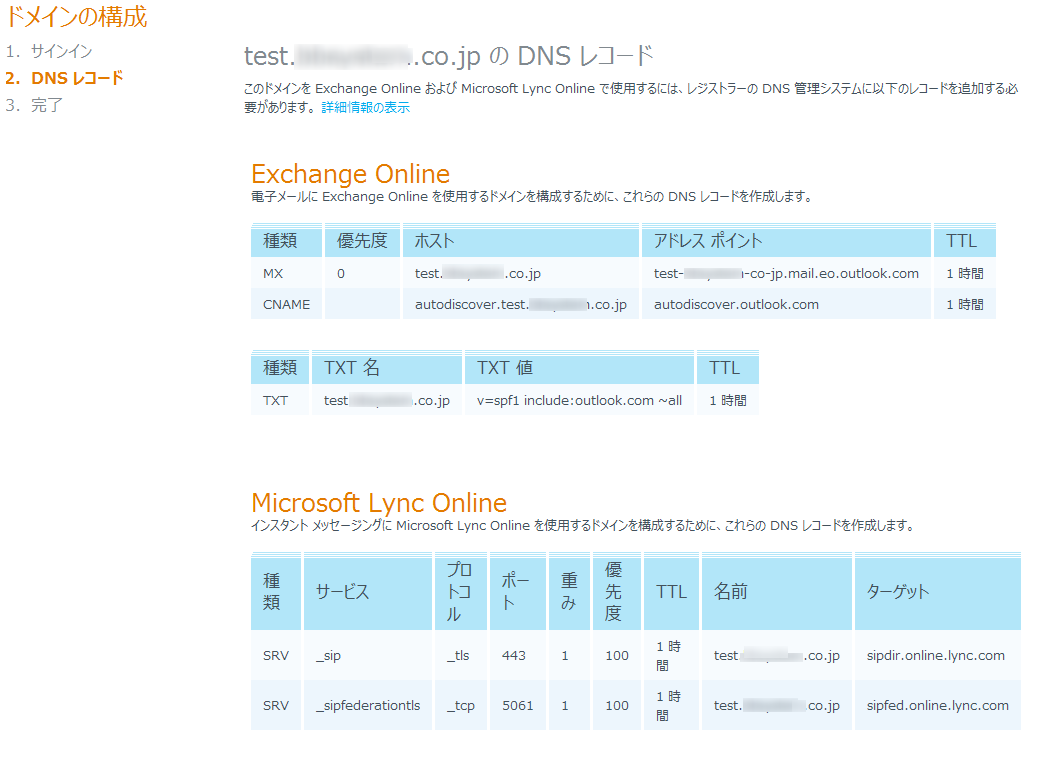The width and height of the screenshot is (1040, 761).
Task: Click the Microsoft Lync Online section heading
Action: pos(379,503)
